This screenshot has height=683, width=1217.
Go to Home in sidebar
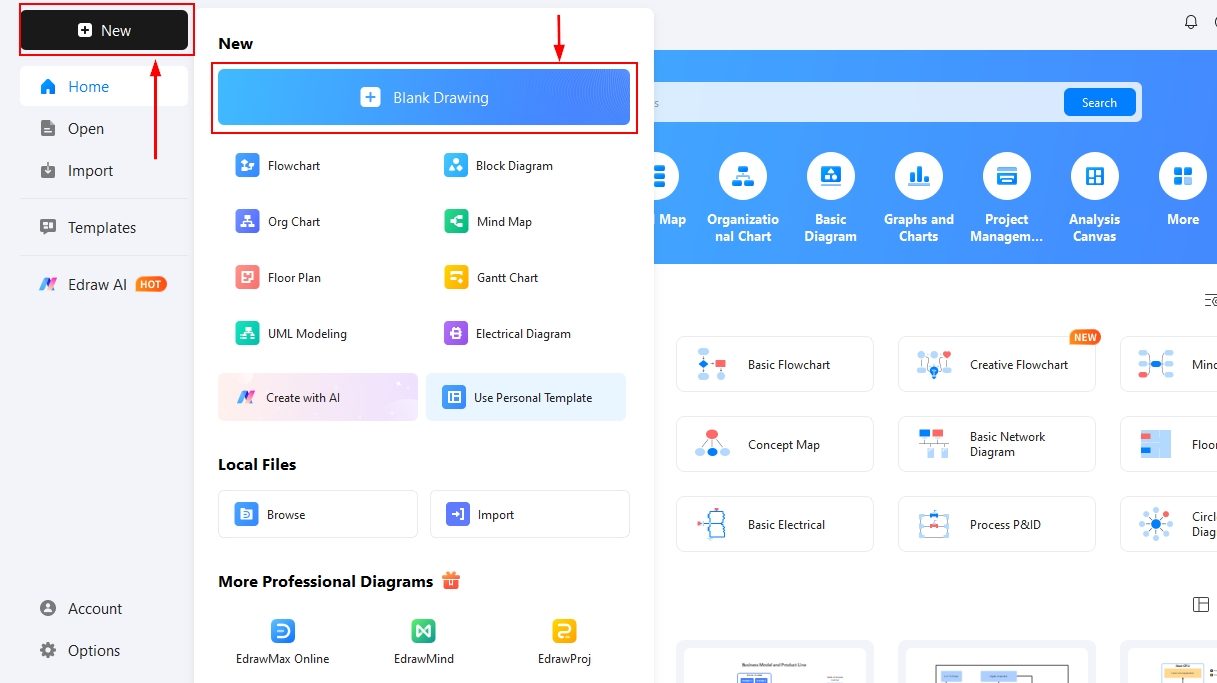coord(104,87)
